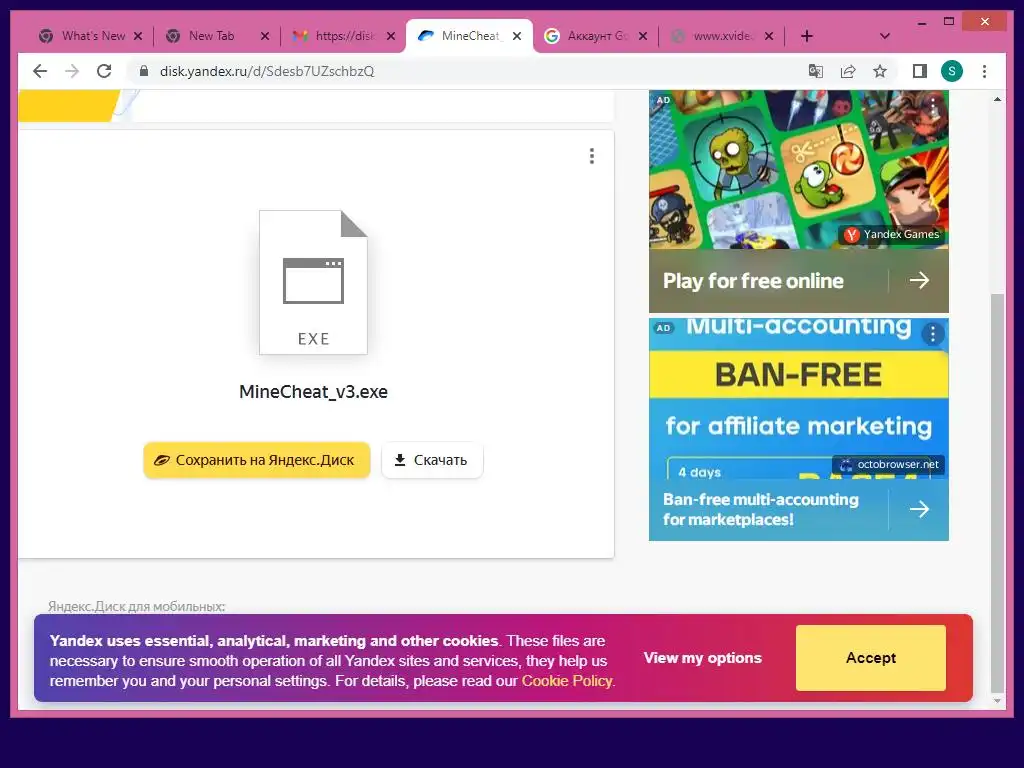View site security lock info
Viewport: 1024px width, 768px height.
point(144,71)
